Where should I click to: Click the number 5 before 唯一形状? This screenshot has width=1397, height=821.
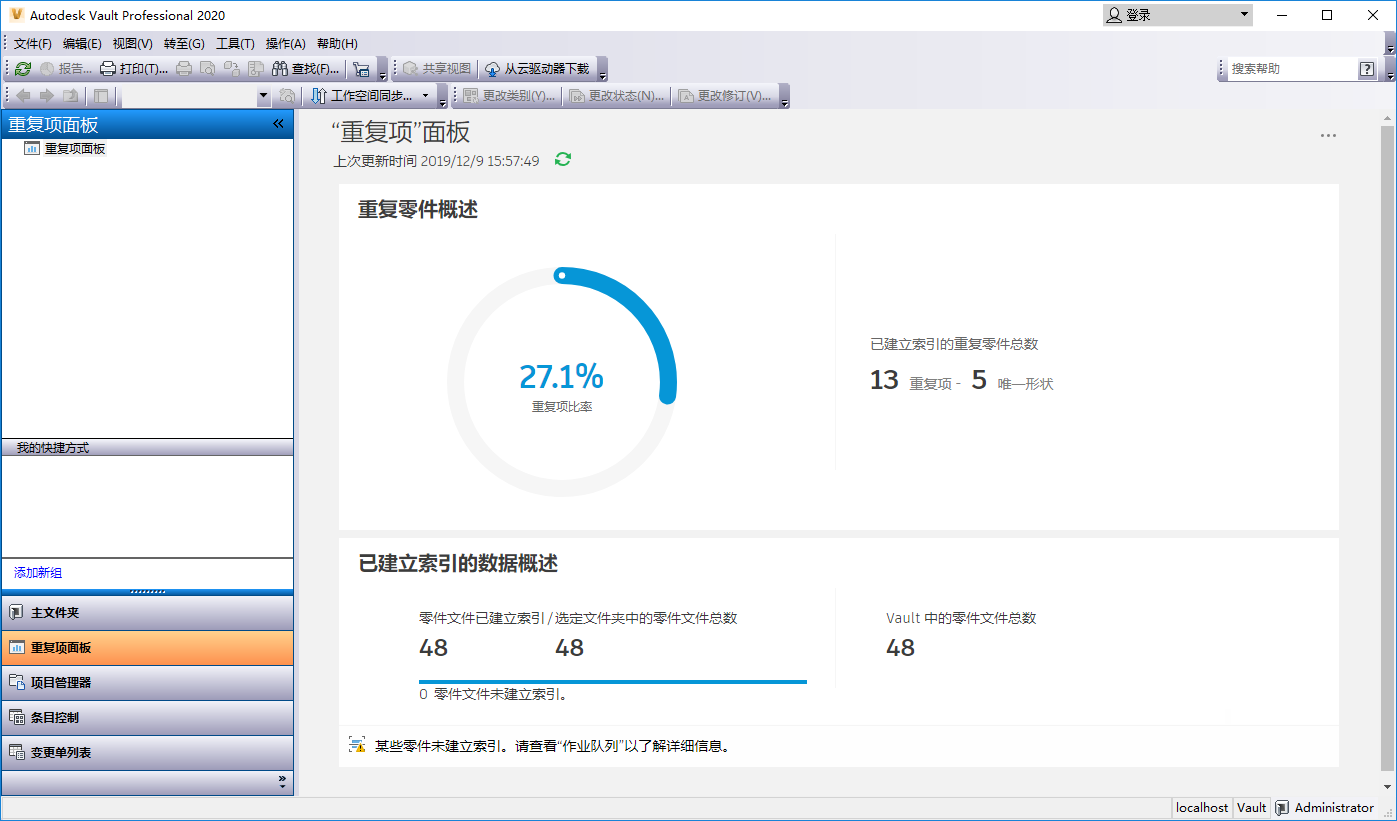click(x=979, y=380)
